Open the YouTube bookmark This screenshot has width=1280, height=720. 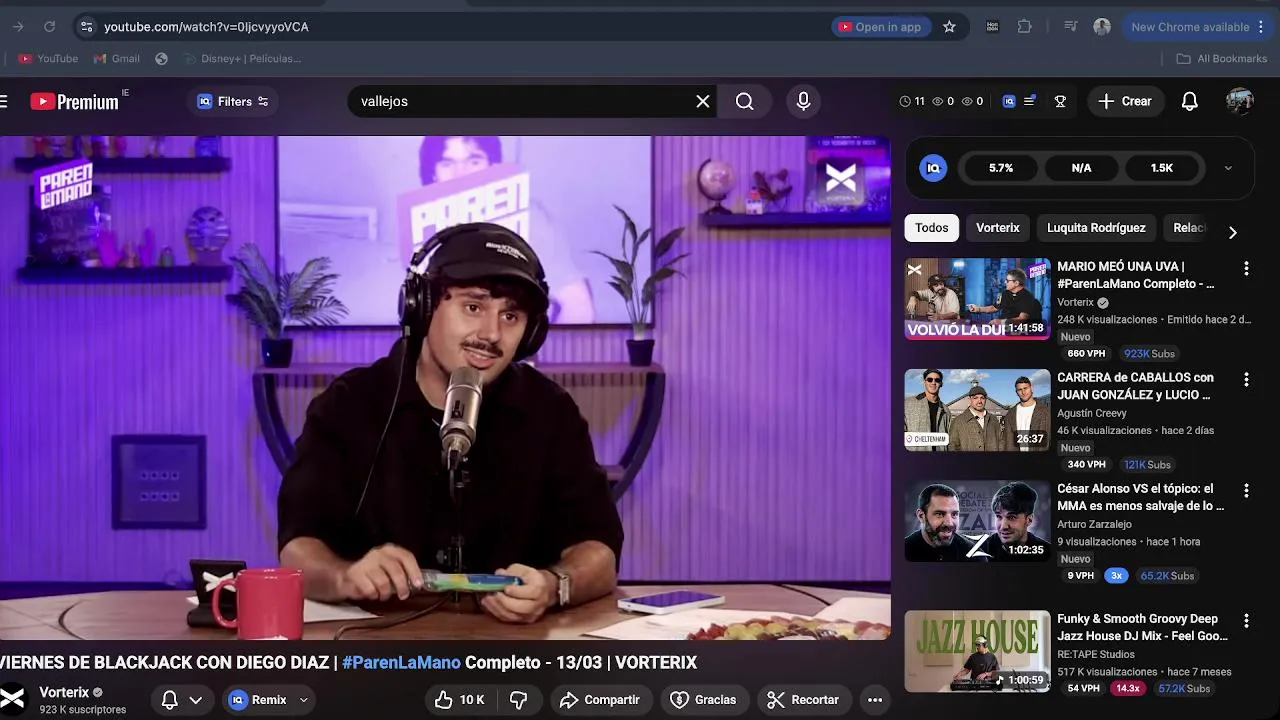coord(48,59)
